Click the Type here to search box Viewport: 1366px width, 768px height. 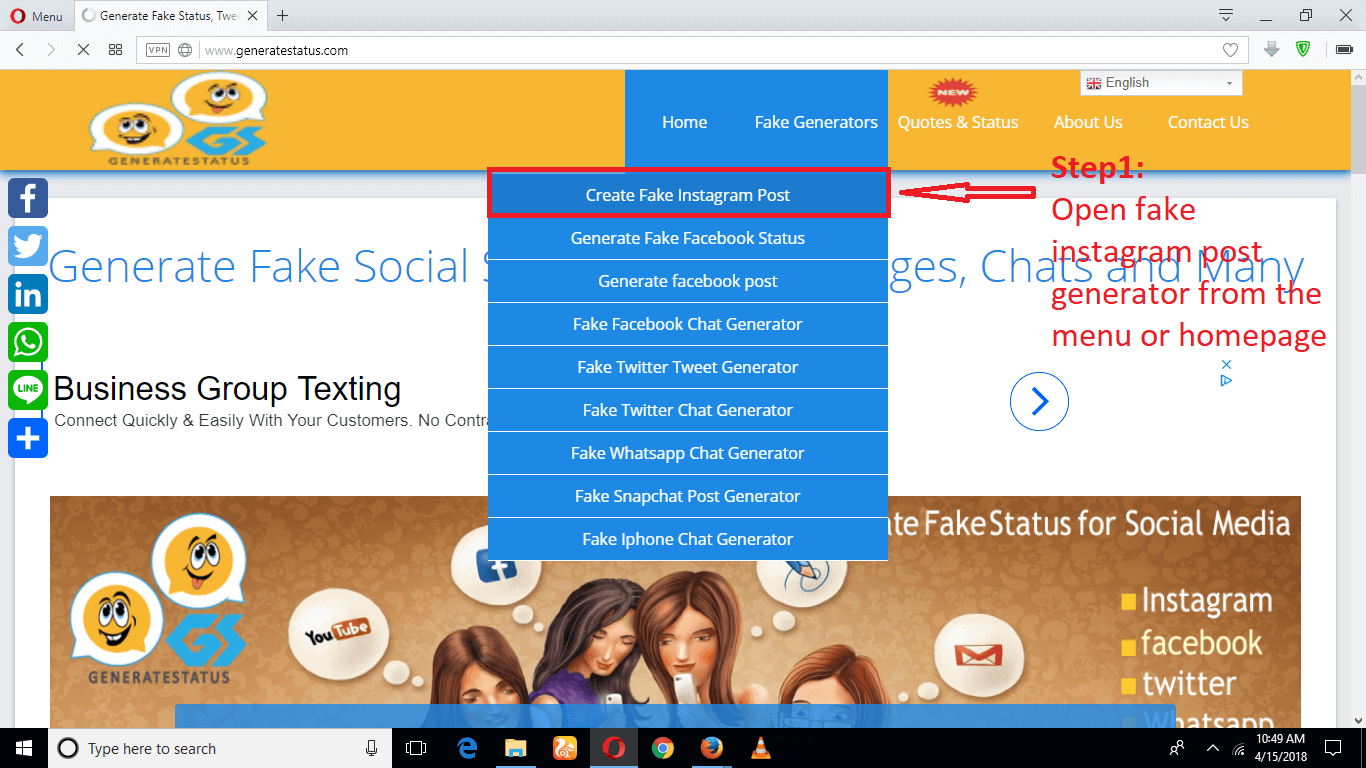point(220,748)
